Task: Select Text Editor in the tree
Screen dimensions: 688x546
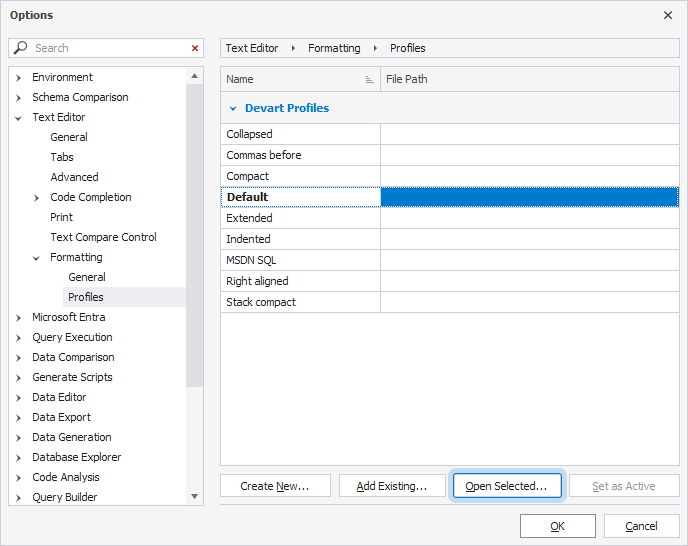Action: pyautogui.click(x=59, y=117)
